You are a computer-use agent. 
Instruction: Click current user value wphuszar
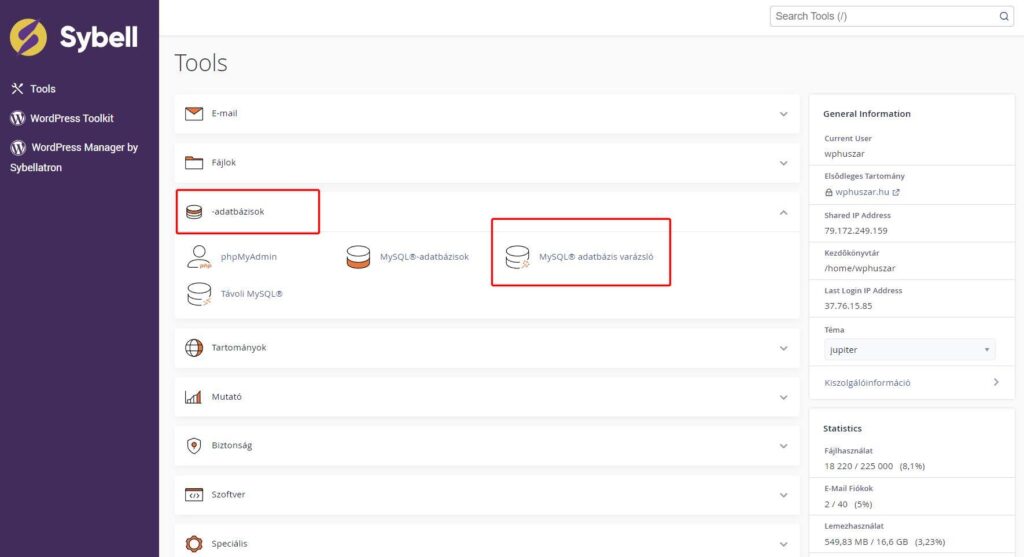[x=844, y=154]
